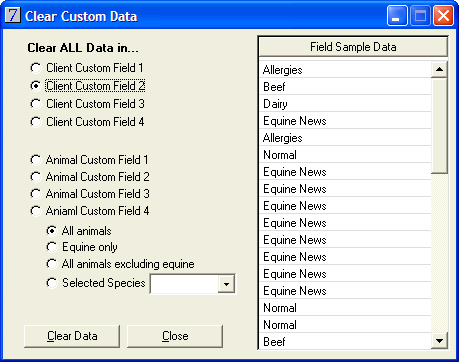Click the Field Sample Data column header

353,47
